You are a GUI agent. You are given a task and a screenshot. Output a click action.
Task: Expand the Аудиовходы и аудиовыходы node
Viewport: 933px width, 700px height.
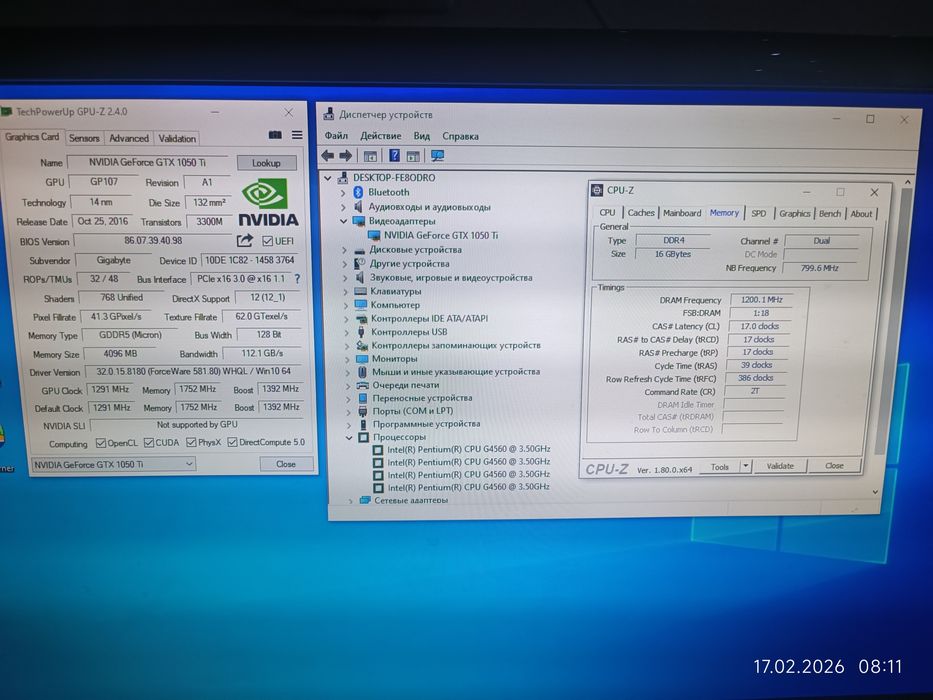[x=343, y=207]
